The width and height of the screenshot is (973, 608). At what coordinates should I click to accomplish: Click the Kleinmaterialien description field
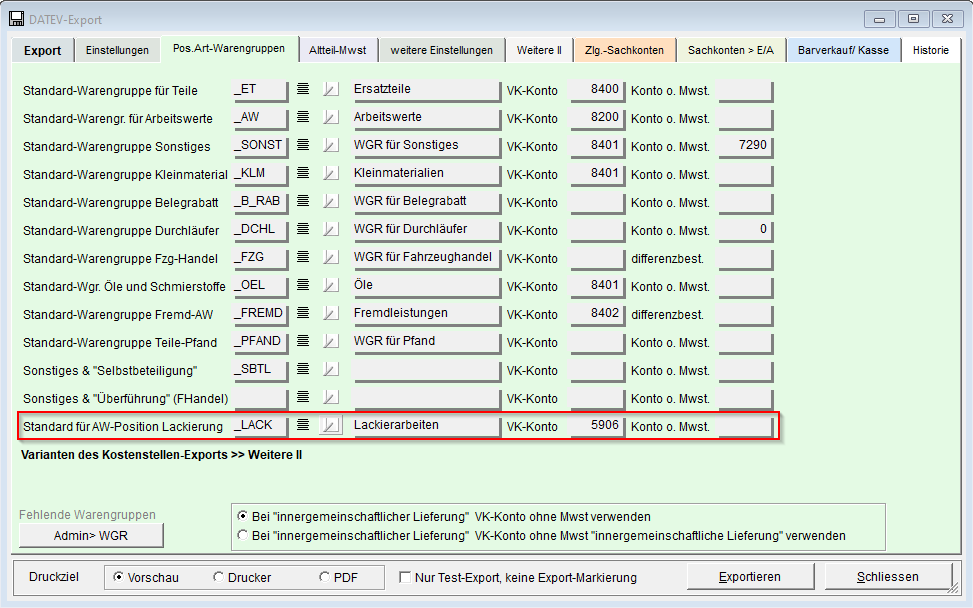click(x=426, y=174)
